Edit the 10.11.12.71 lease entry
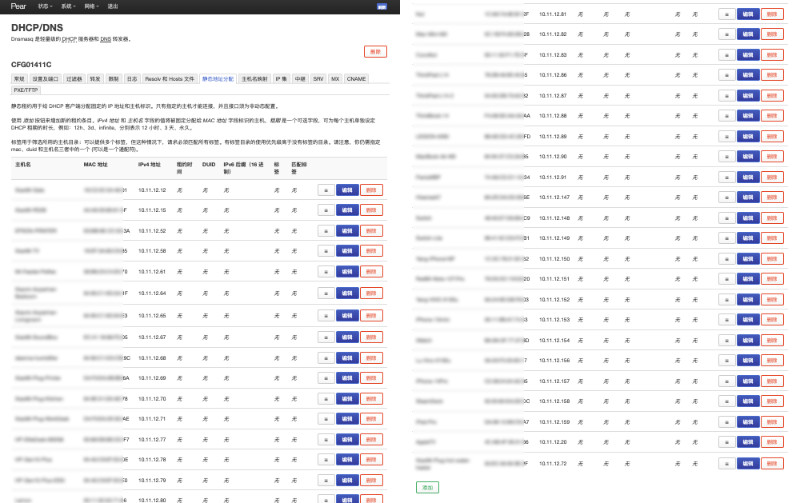This screenshot has width=800, height=503. pyautogui.click(x=347, y=419)
